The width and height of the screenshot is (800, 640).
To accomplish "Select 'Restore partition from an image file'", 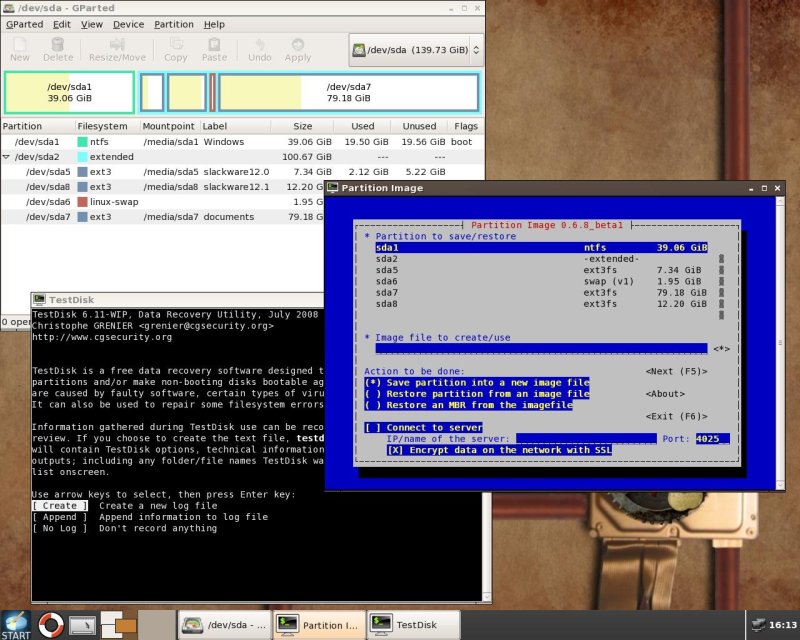I will pos(477,394).
